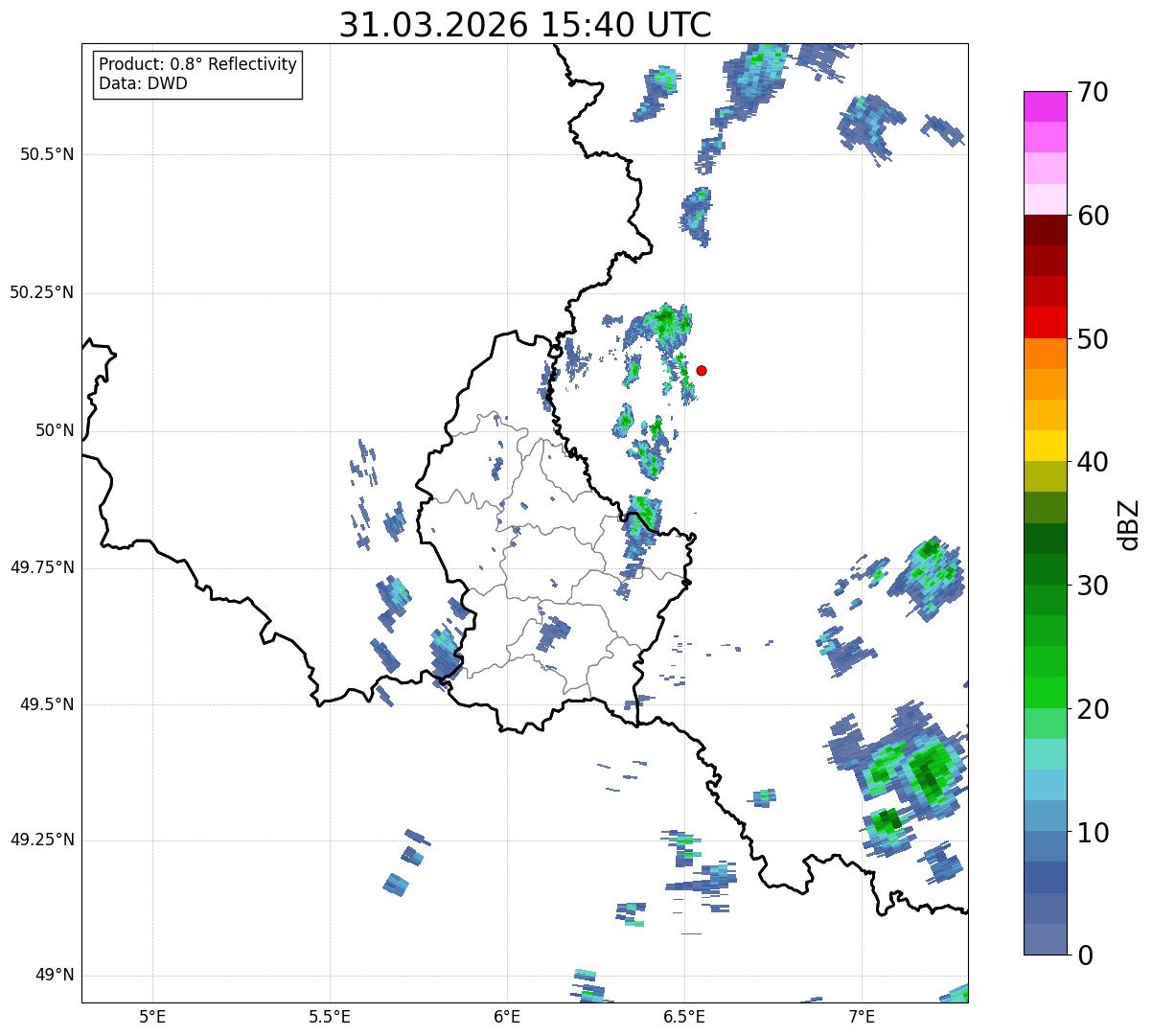Click the colorbar 'dBZ' axis label
The height and width of the screenshot is (1036, 1152).
[x=1129, y=524]
